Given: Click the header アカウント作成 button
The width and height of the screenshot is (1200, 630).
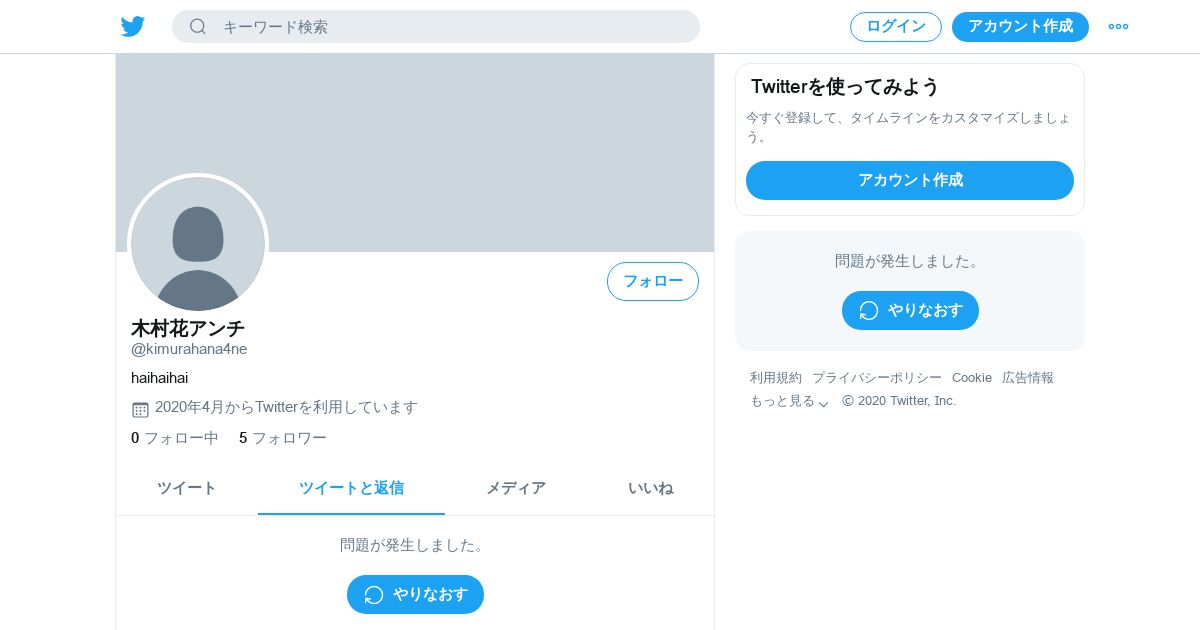Looking at the screenshot, I should click(x=1020, y=27).
